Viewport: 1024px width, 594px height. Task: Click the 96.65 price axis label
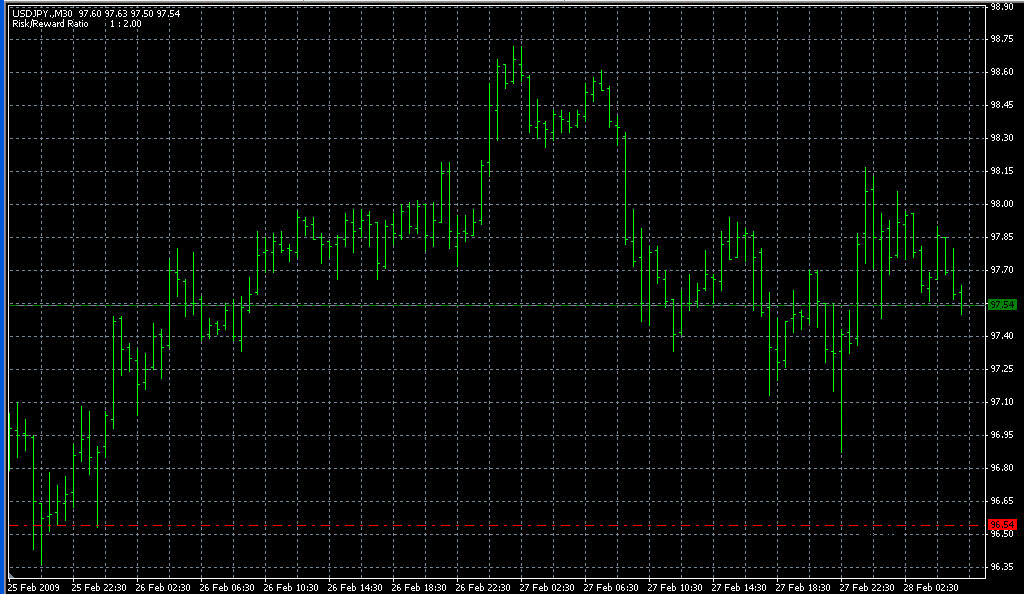(1002, 501)
